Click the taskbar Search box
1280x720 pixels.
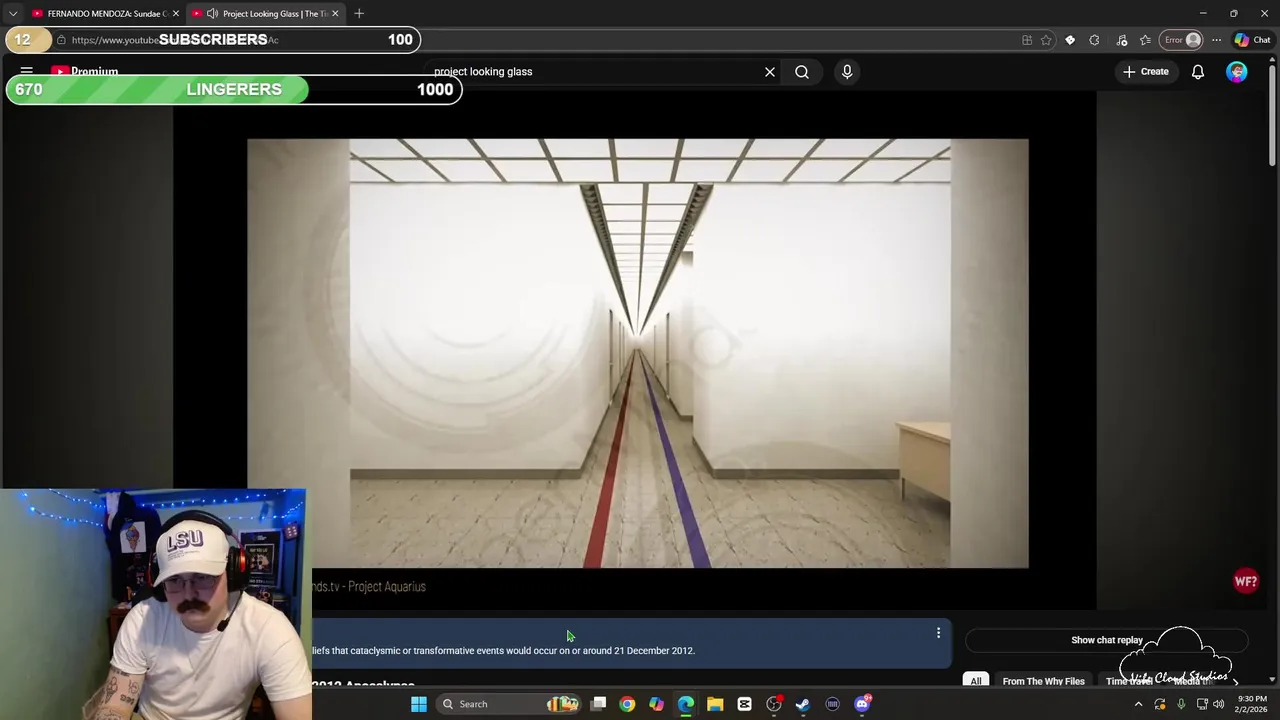[x=508, y=704]
